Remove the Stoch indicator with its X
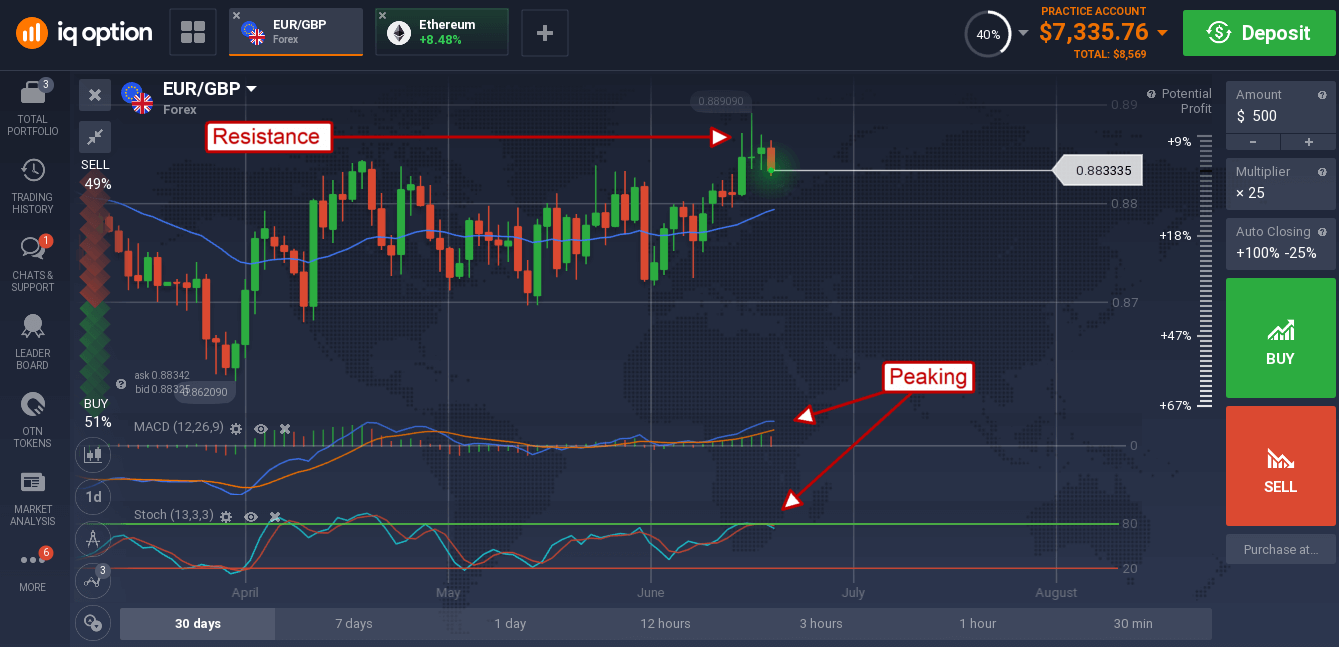Viewport: 1339px width, 647px height. point(275,516)
